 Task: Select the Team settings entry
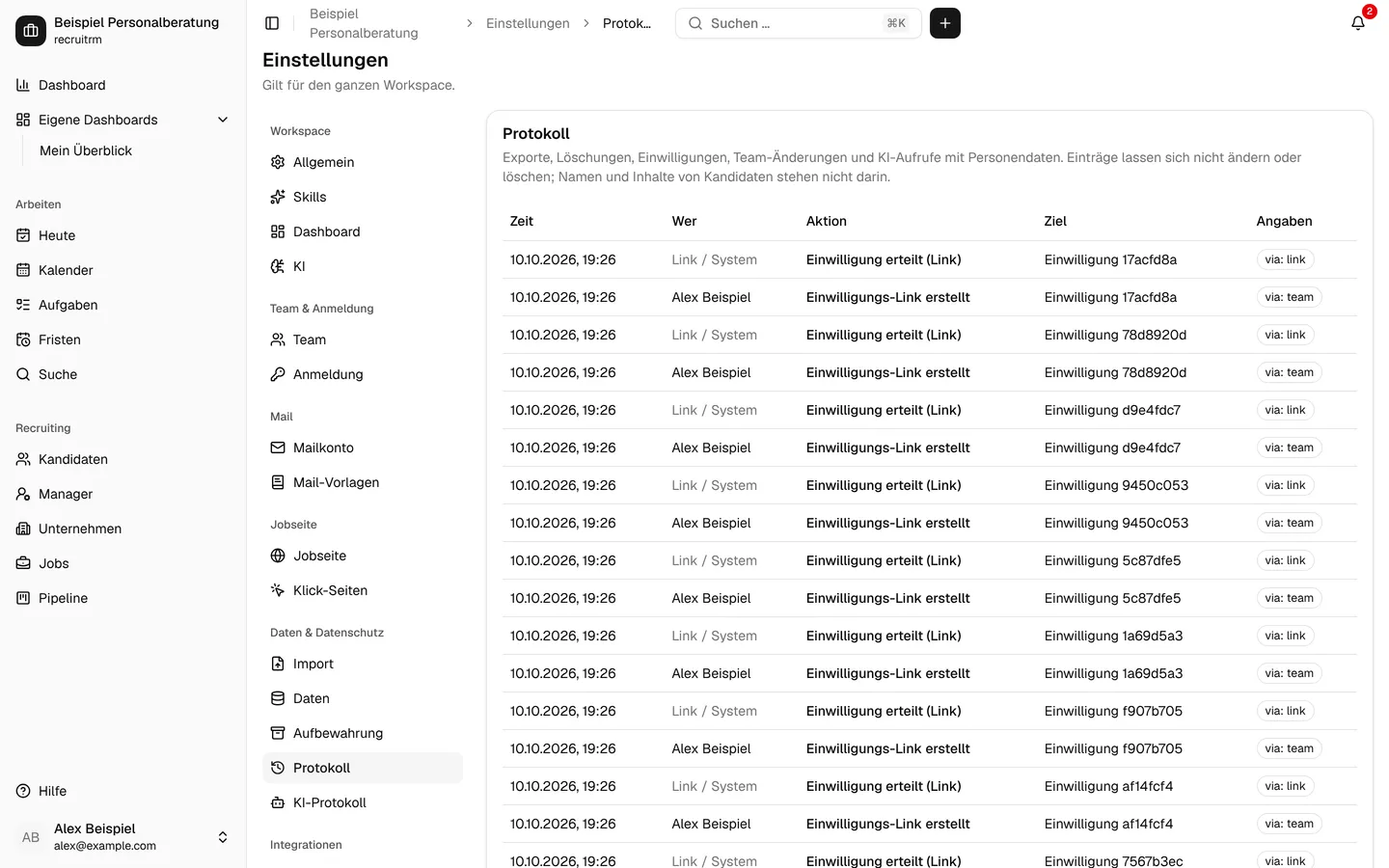pos(363,339)
